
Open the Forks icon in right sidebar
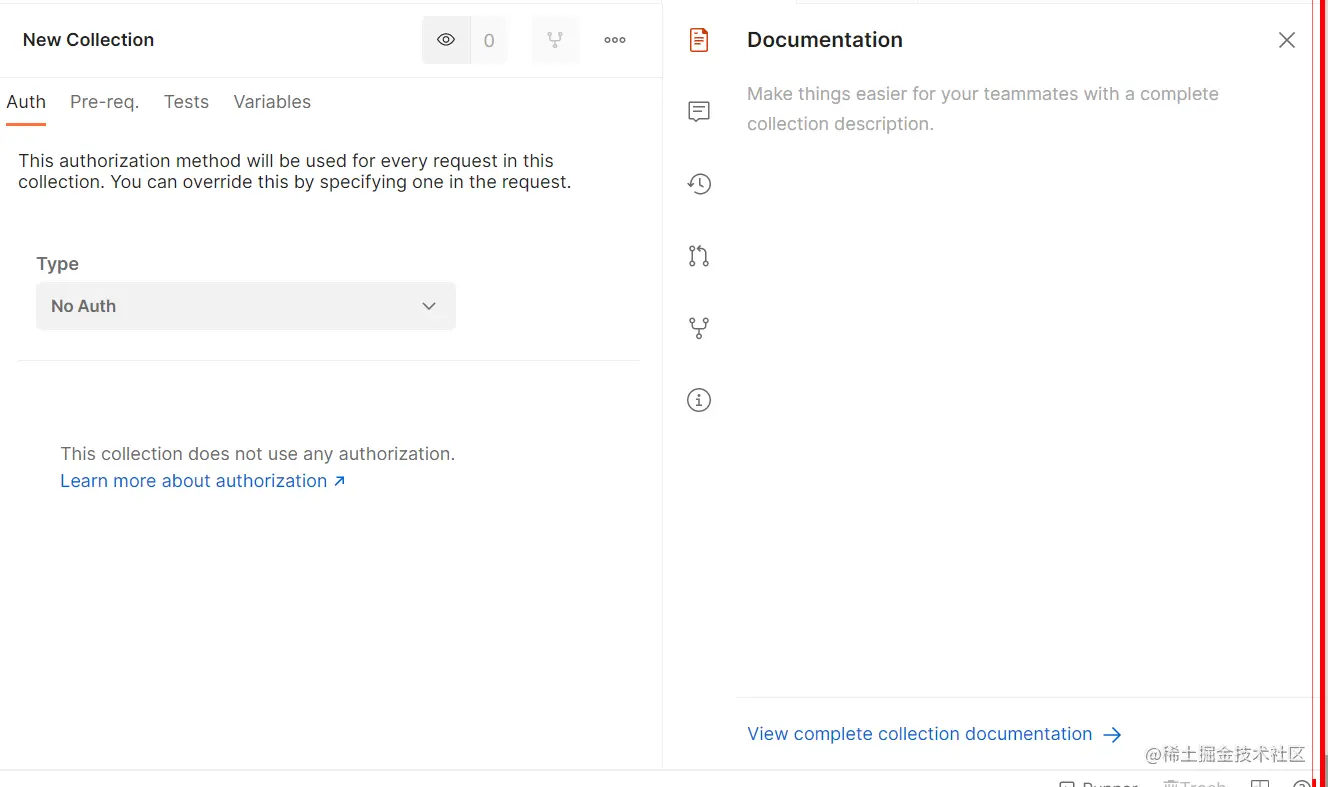click(x=699, y=328)
